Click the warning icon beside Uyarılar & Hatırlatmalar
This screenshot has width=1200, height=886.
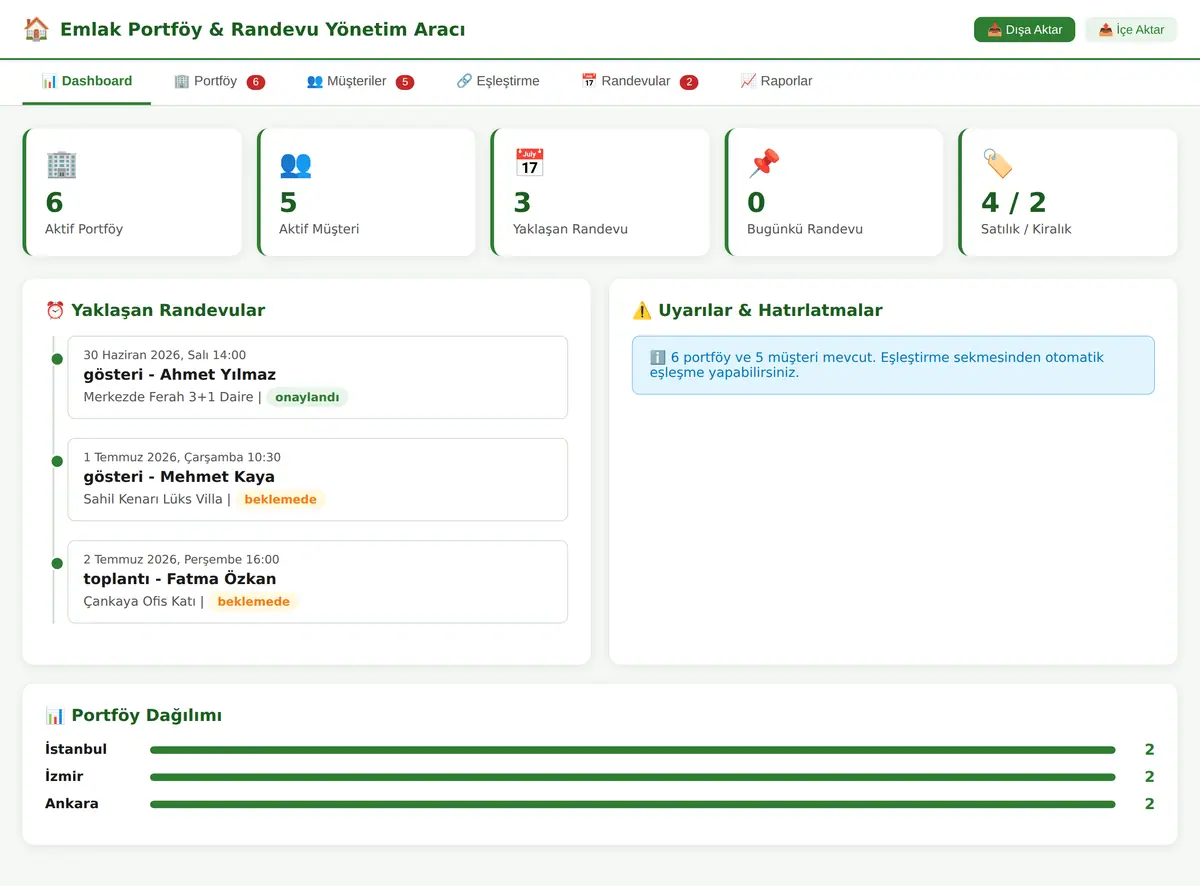642,310
